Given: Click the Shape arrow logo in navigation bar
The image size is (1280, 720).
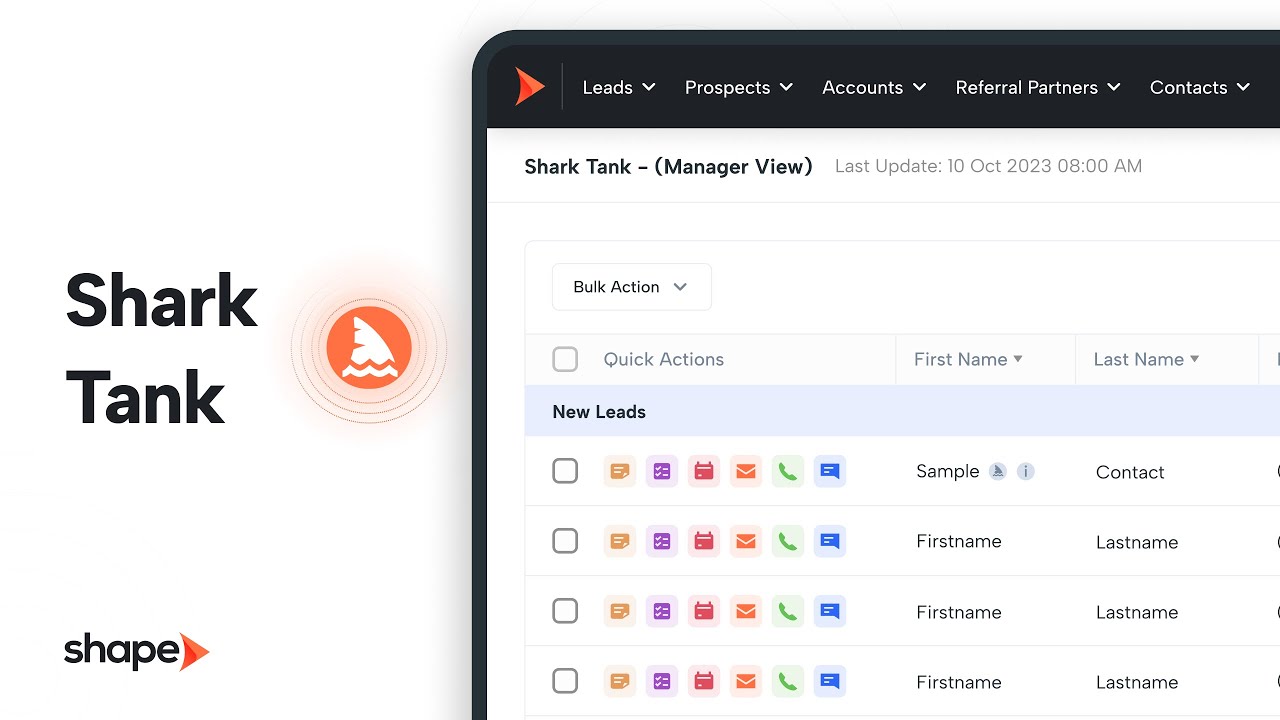Looking at the screenshot, I should tap(529, 87).
